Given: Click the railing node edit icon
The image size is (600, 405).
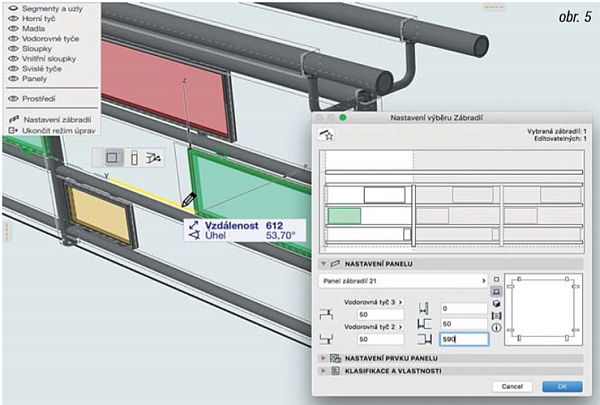Looking at the screenshot, I should (x=155, y=158).
